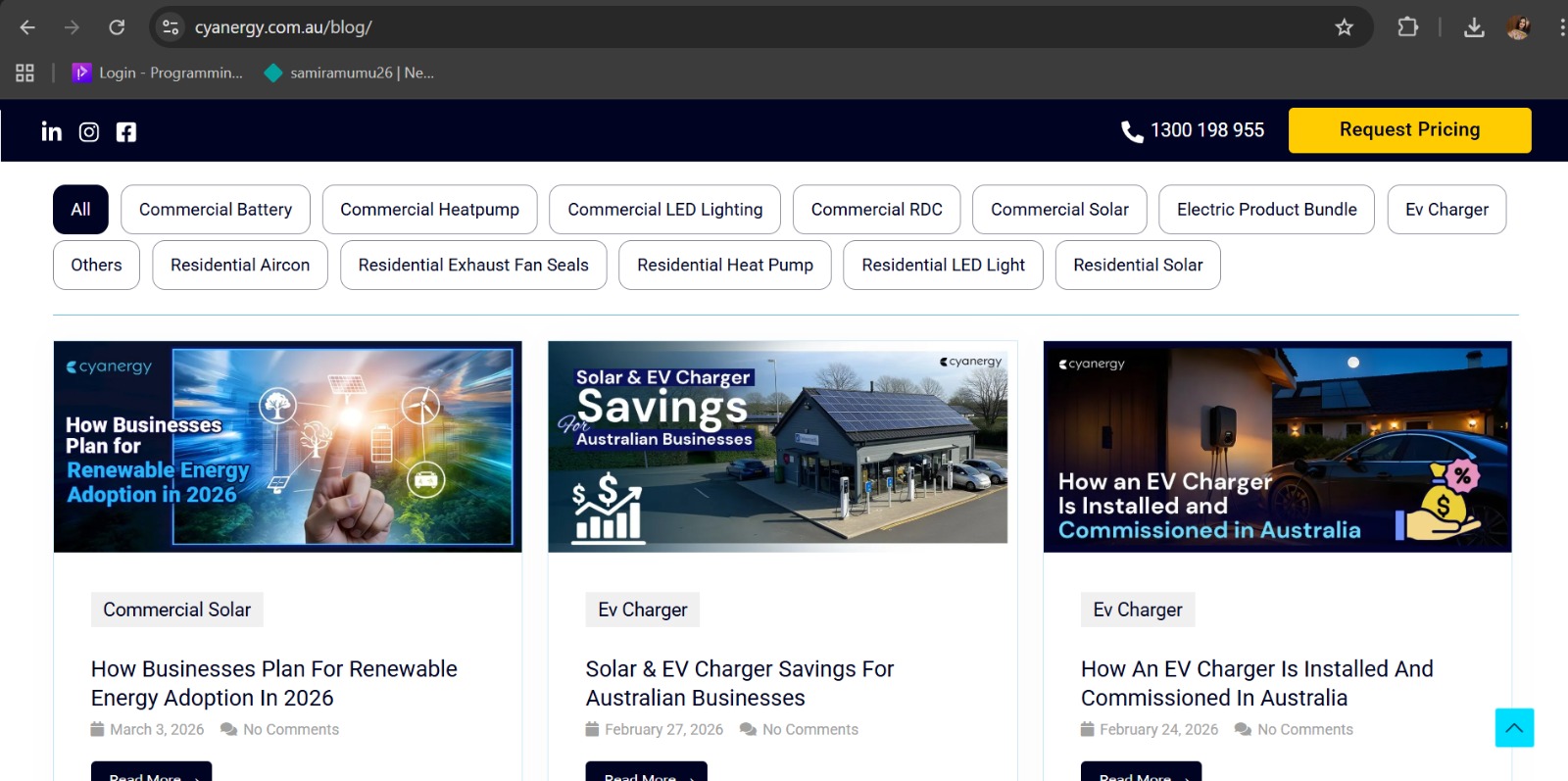The width and height of the screenshot is (1568, 781).
Task: Click the Commercial Solar tag on first card
Action: pos(177,610)
